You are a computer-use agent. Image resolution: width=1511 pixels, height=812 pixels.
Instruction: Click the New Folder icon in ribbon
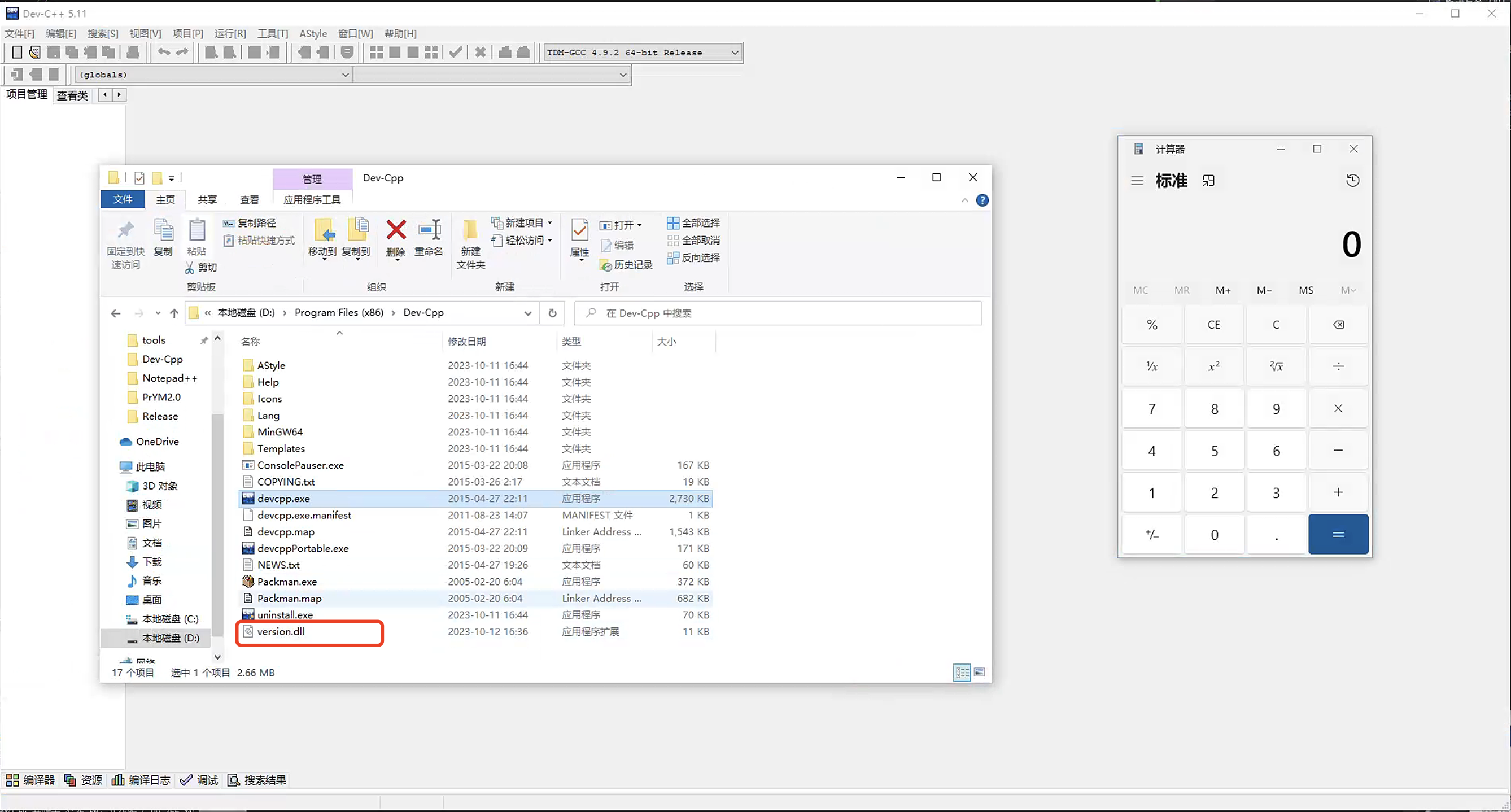point(470,230)
